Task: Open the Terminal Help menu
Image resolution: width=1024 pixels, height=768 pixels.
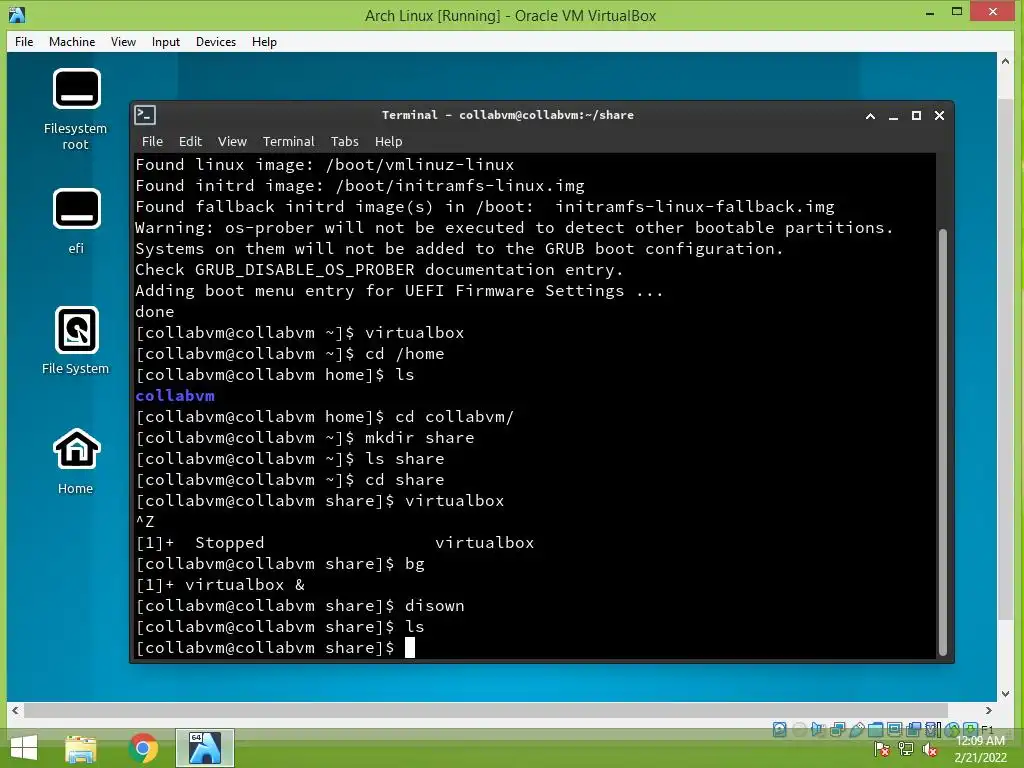Action: [x=389, y=142]
